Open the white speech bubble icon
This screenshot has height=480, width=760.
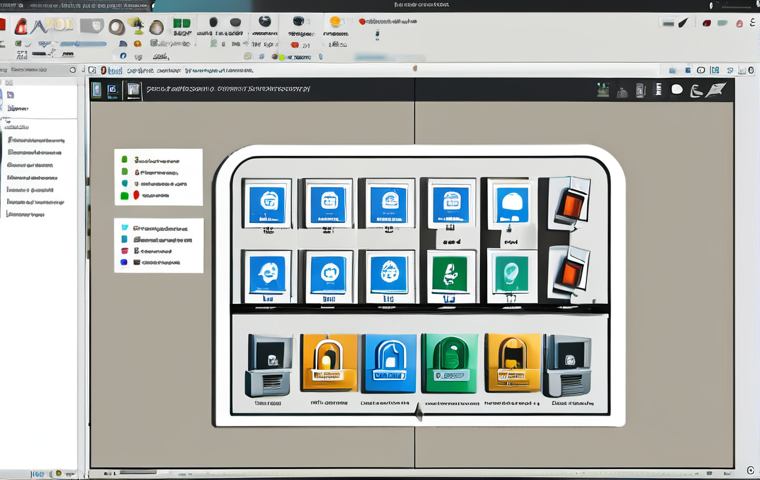pyautogui.click(x=677, y=90)
